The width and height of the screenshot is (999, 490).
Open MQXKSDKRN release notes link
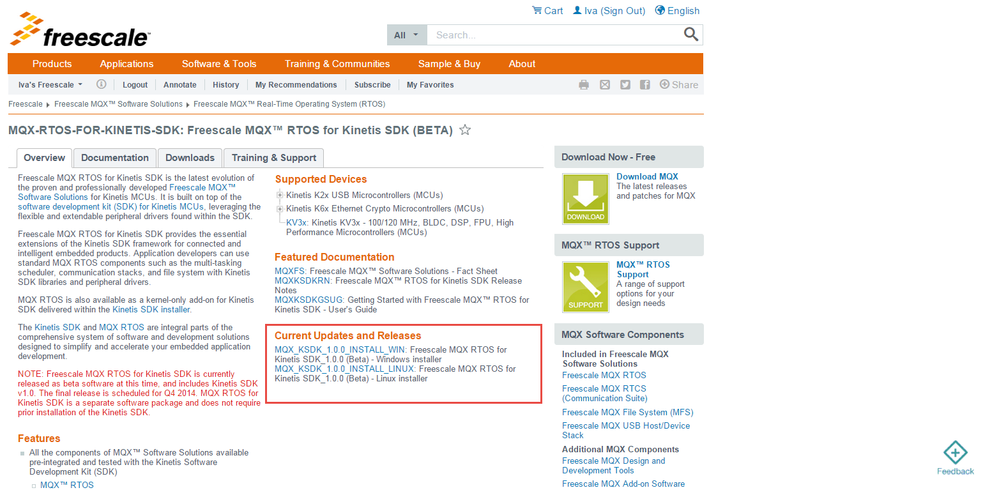coord(303,281)
